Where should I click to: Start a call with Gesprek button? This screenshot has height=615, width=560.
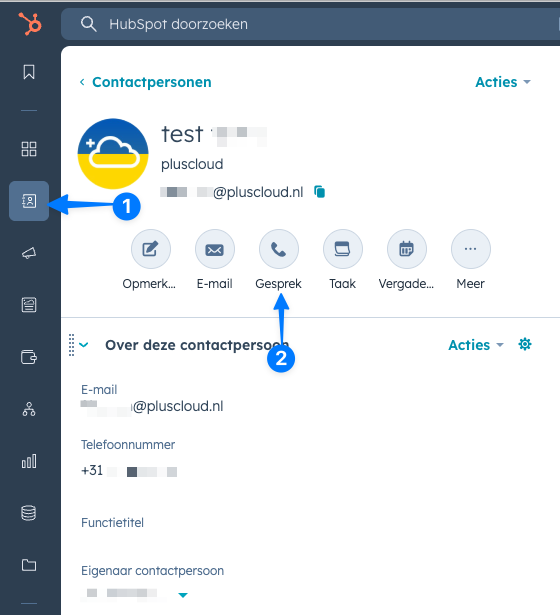(279, 249)
